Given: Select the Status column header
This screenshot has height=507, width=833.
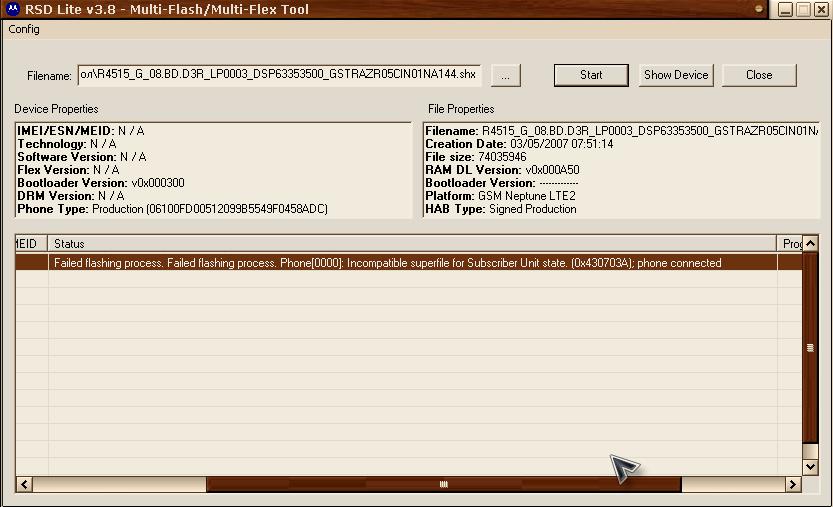Looking at the screenshot, I should [x=412, y=243].
